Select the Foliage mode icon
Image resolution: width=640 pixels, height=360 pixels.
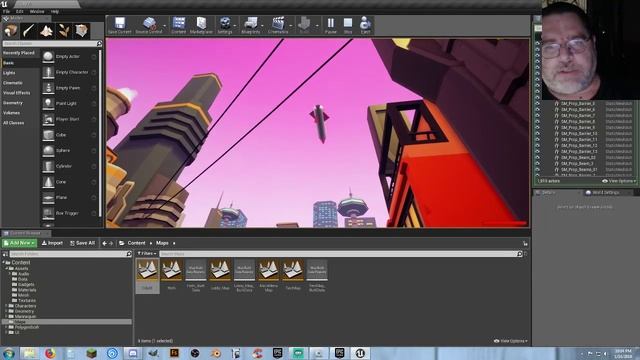[63, 31]
